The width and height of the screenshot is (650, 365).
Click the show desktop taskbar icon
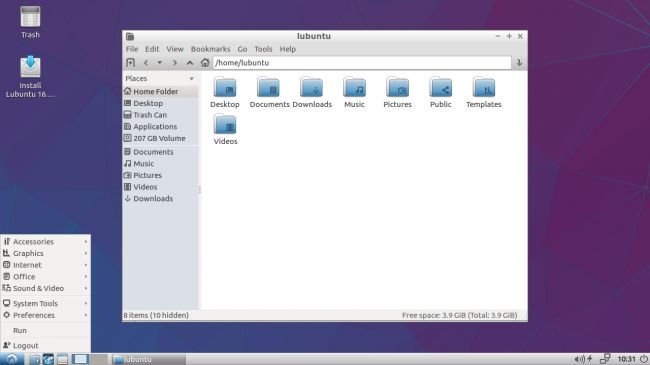pos(62,359)
